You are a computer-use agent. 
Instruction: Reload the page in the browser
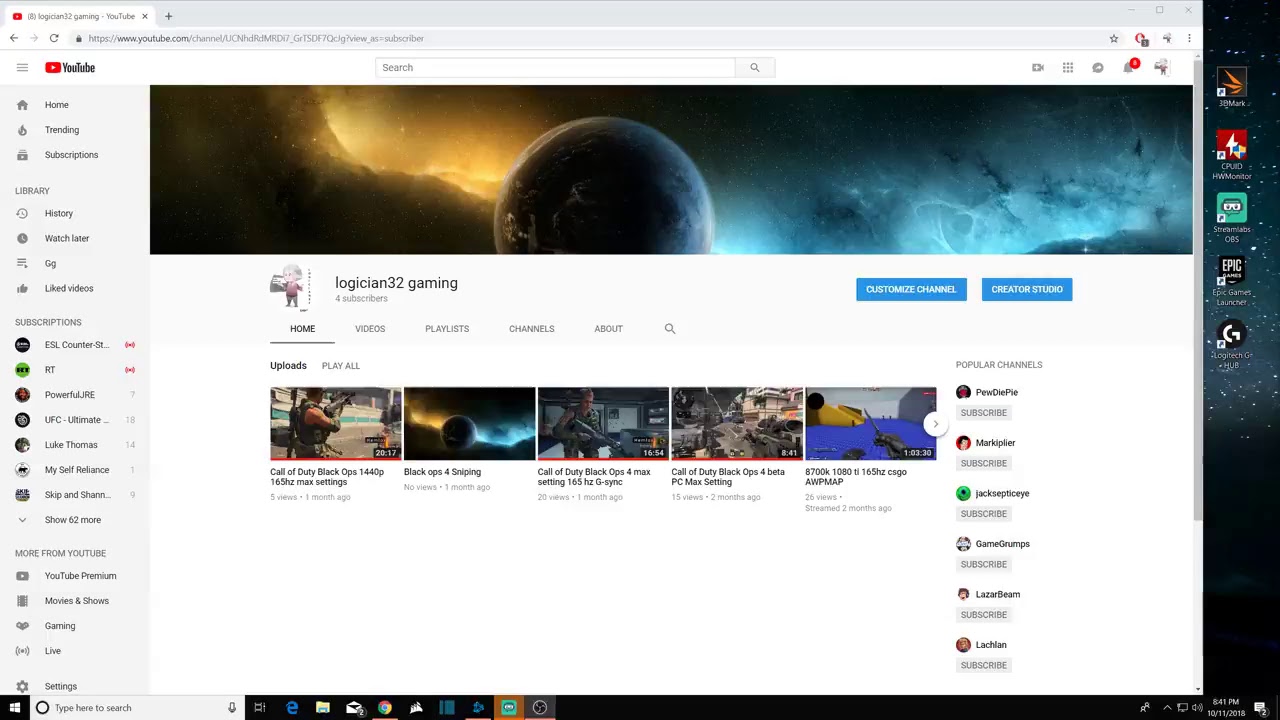click(x=54, y=38)
